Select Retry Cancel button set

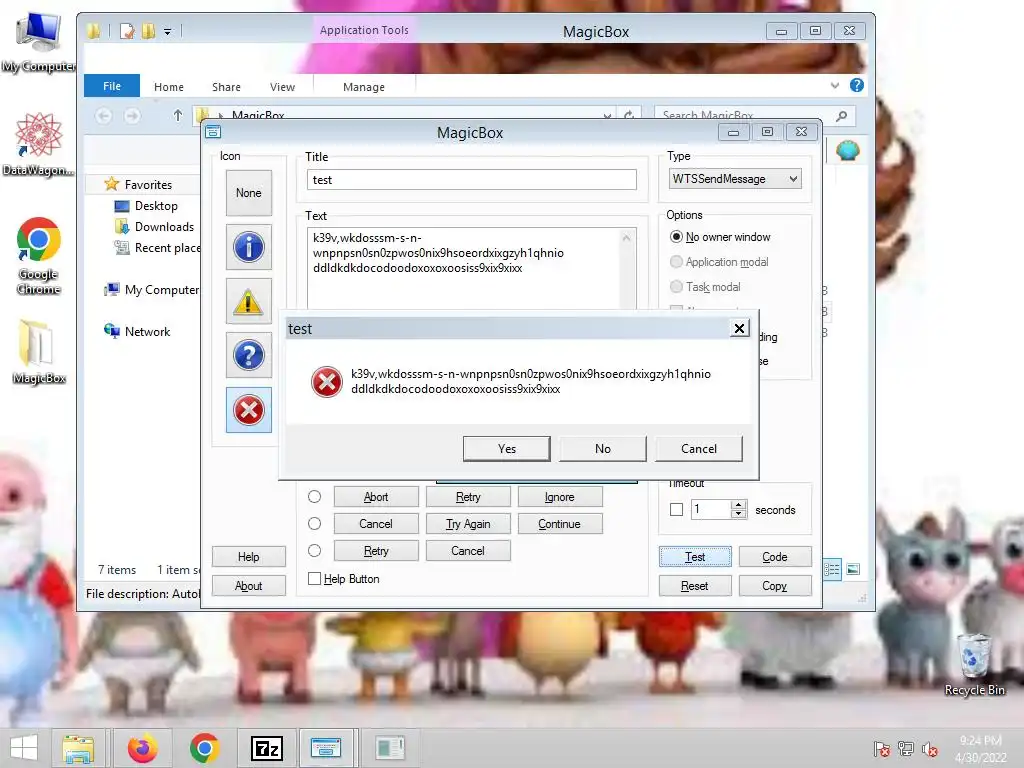pyautogui.click(x=314, y=551)
